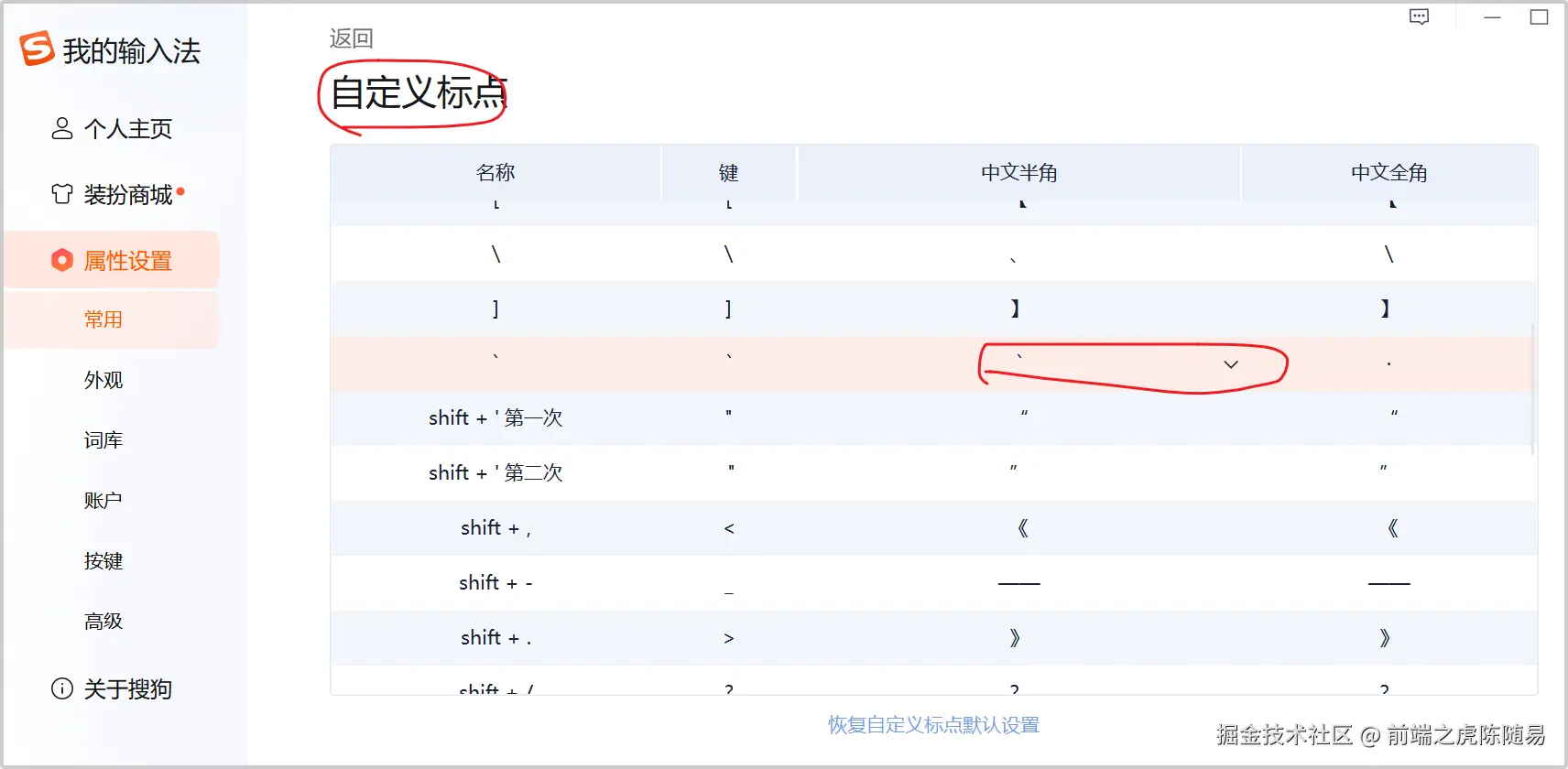Click the table's vertical scrollbar thumb
Screen dimensions: 1568x769
coord(1532,389)
